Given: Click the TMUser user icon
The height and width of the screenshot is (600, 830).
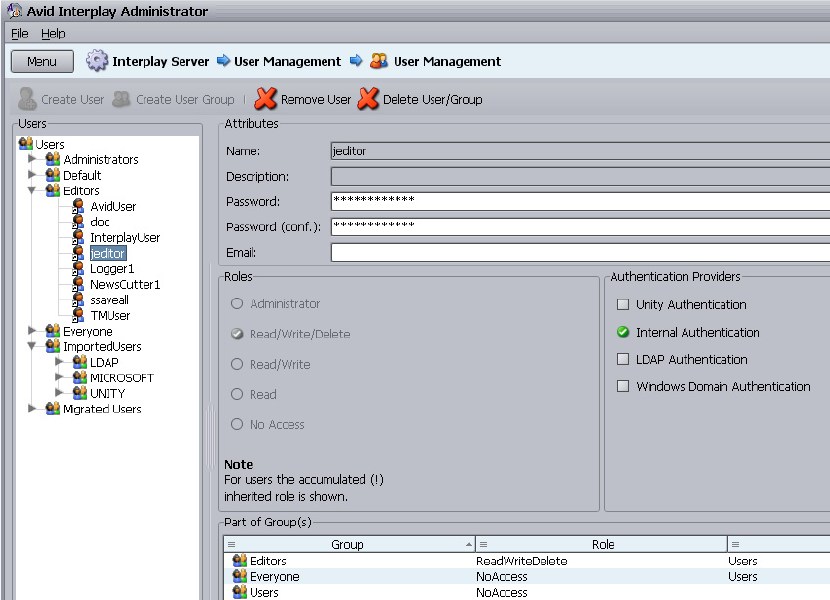Looking at the screenshot, I should coord(78,315).
